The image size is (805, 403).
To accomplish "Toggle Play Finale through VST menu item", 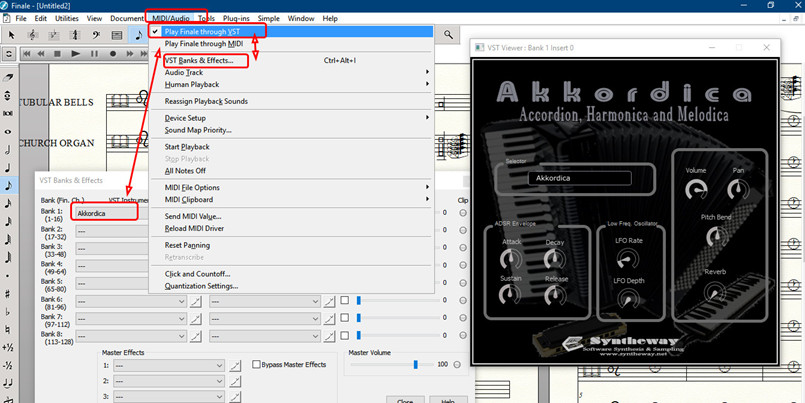I will [x=292, y=31].
